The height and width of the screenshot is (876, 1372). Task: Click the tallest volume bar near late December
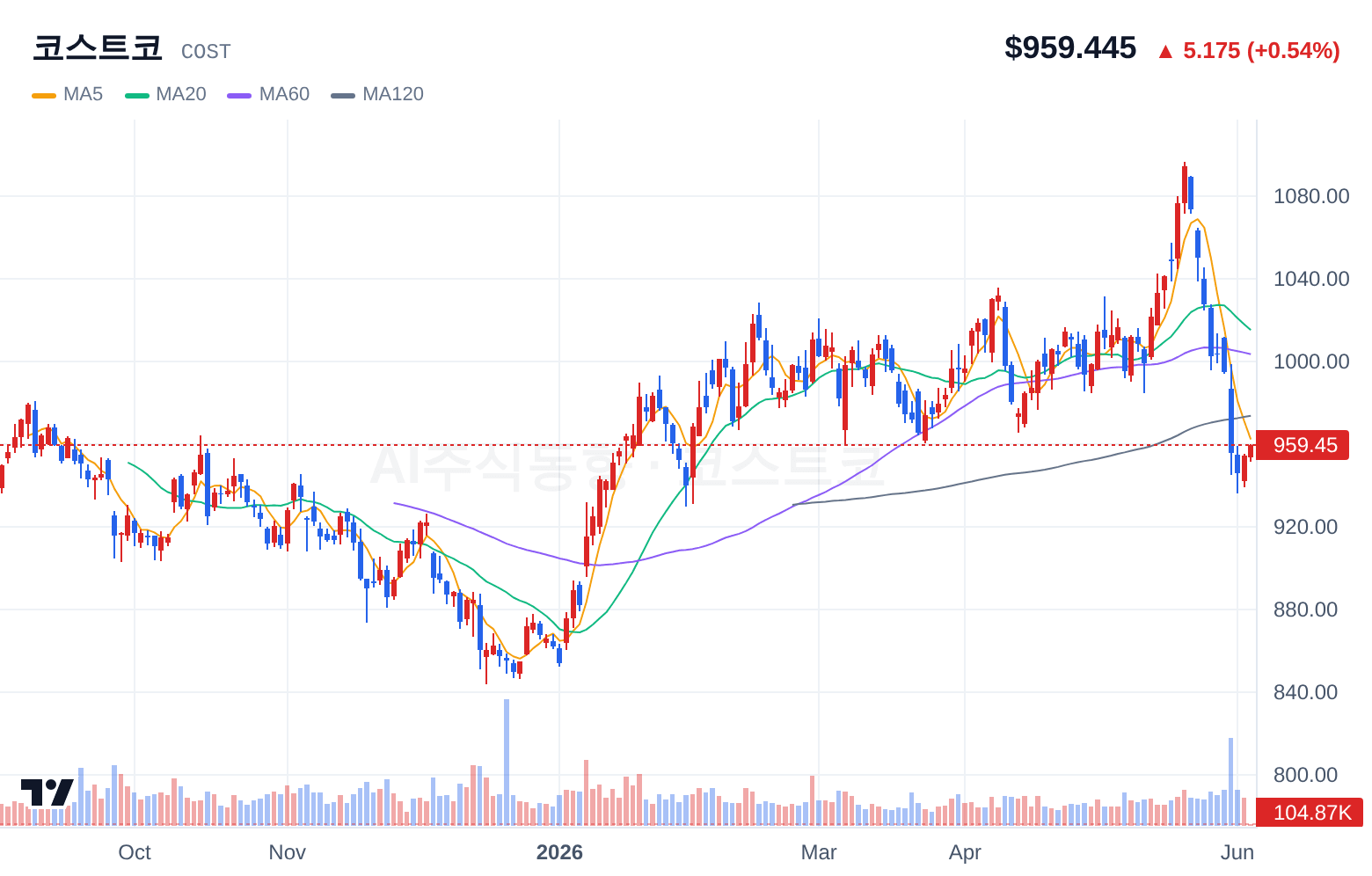click(507, 763)
